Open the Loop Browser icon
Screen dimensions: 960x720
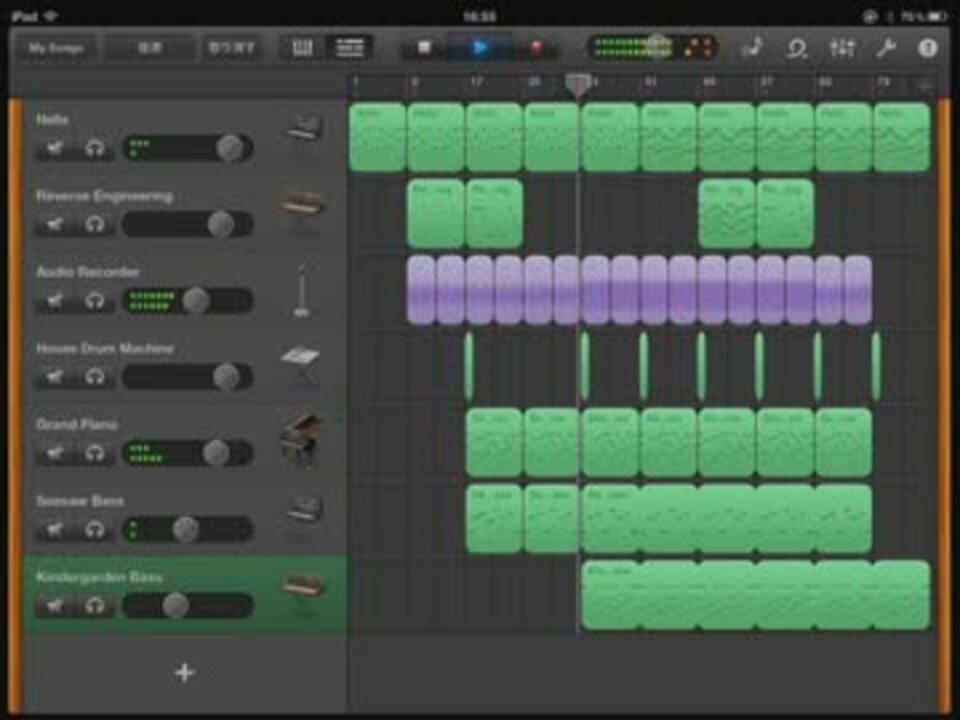coord(797,48)
